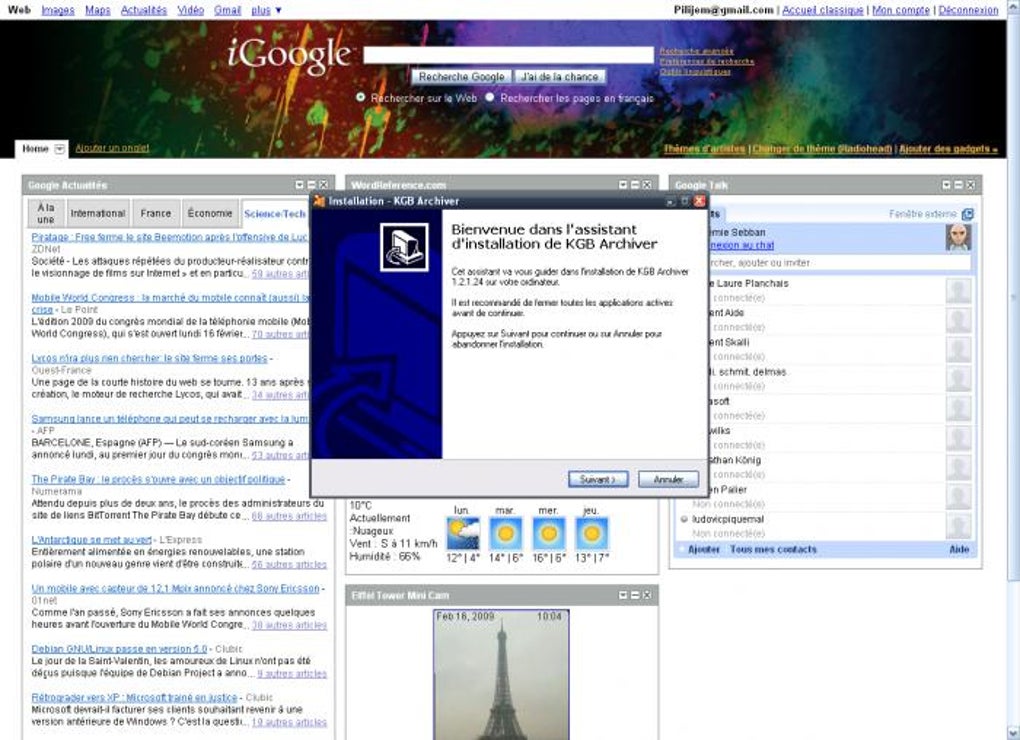The image size is (1020, 740).
Task: Open Images link in top bar
Action: point(58,10)
